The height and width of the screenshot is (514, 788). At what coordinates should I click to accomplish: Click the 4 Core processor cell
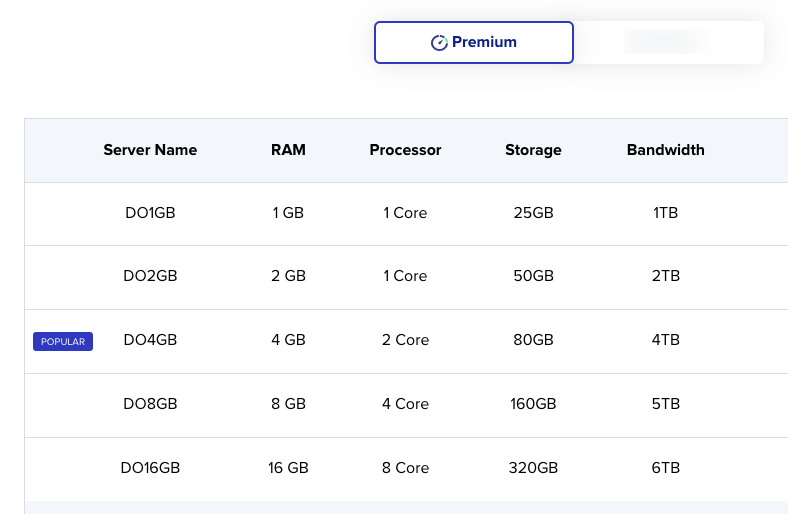coord(406,403)
